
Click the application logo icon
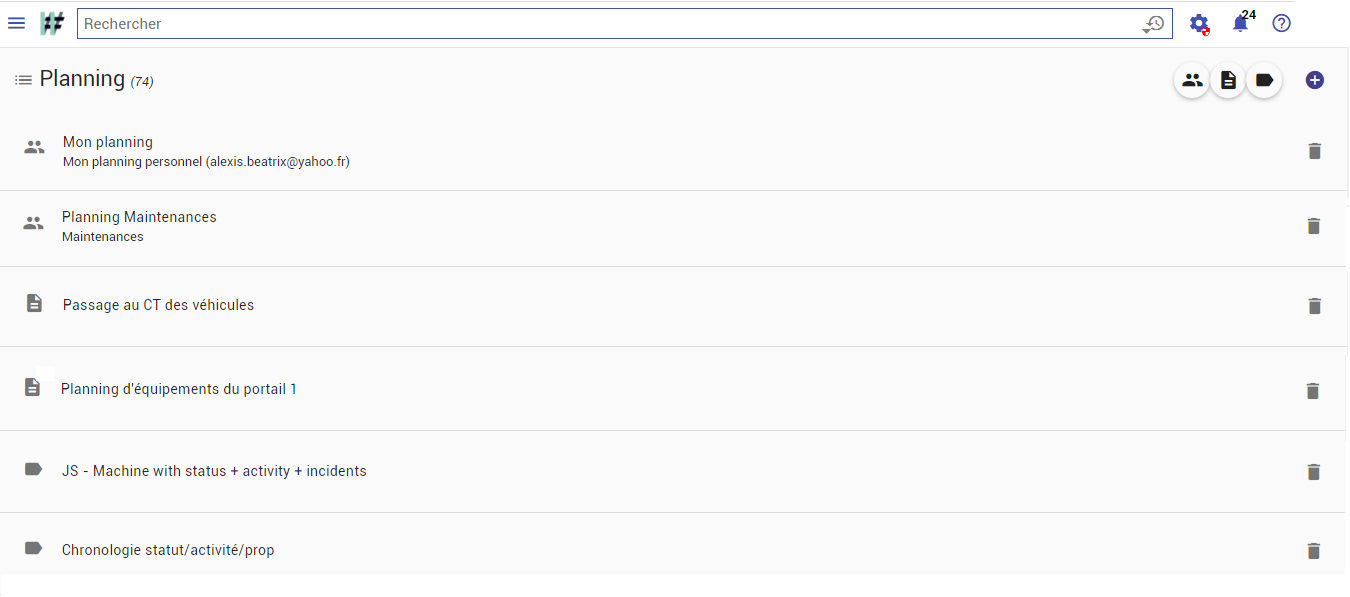pyautogui.click(x=52, y=23)
